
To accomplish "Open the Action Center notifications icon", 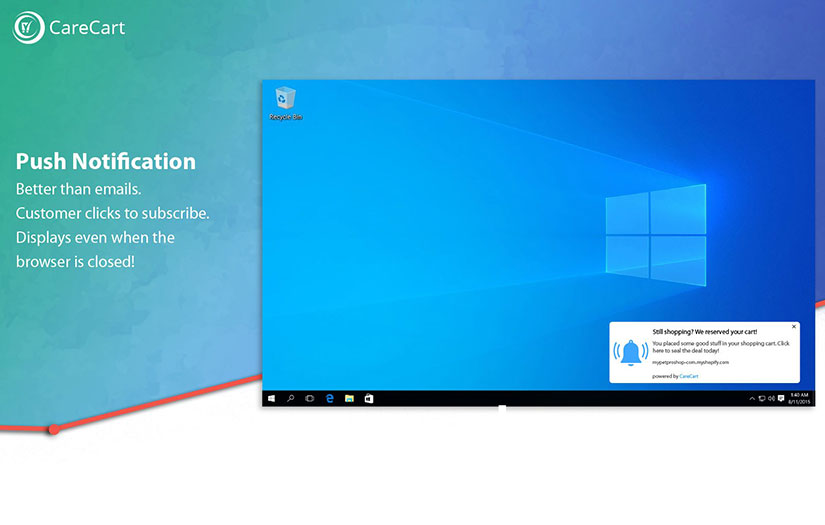I will point(781,398).
